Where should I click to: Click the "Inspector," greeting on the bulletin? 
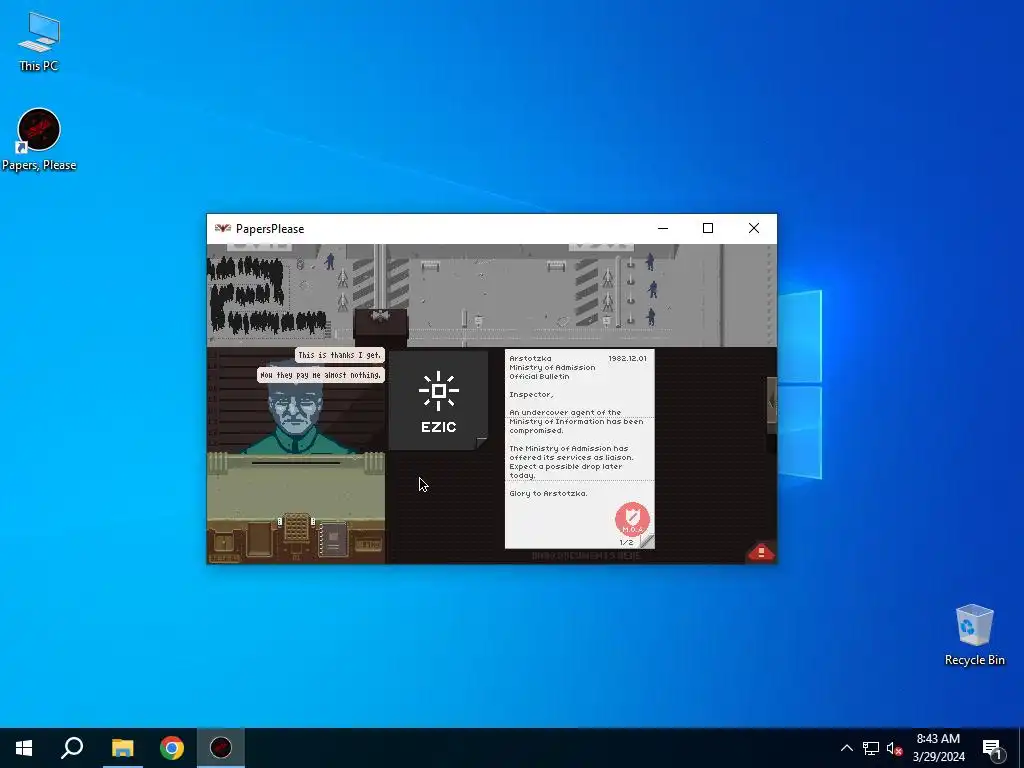[x=531, y=394]
